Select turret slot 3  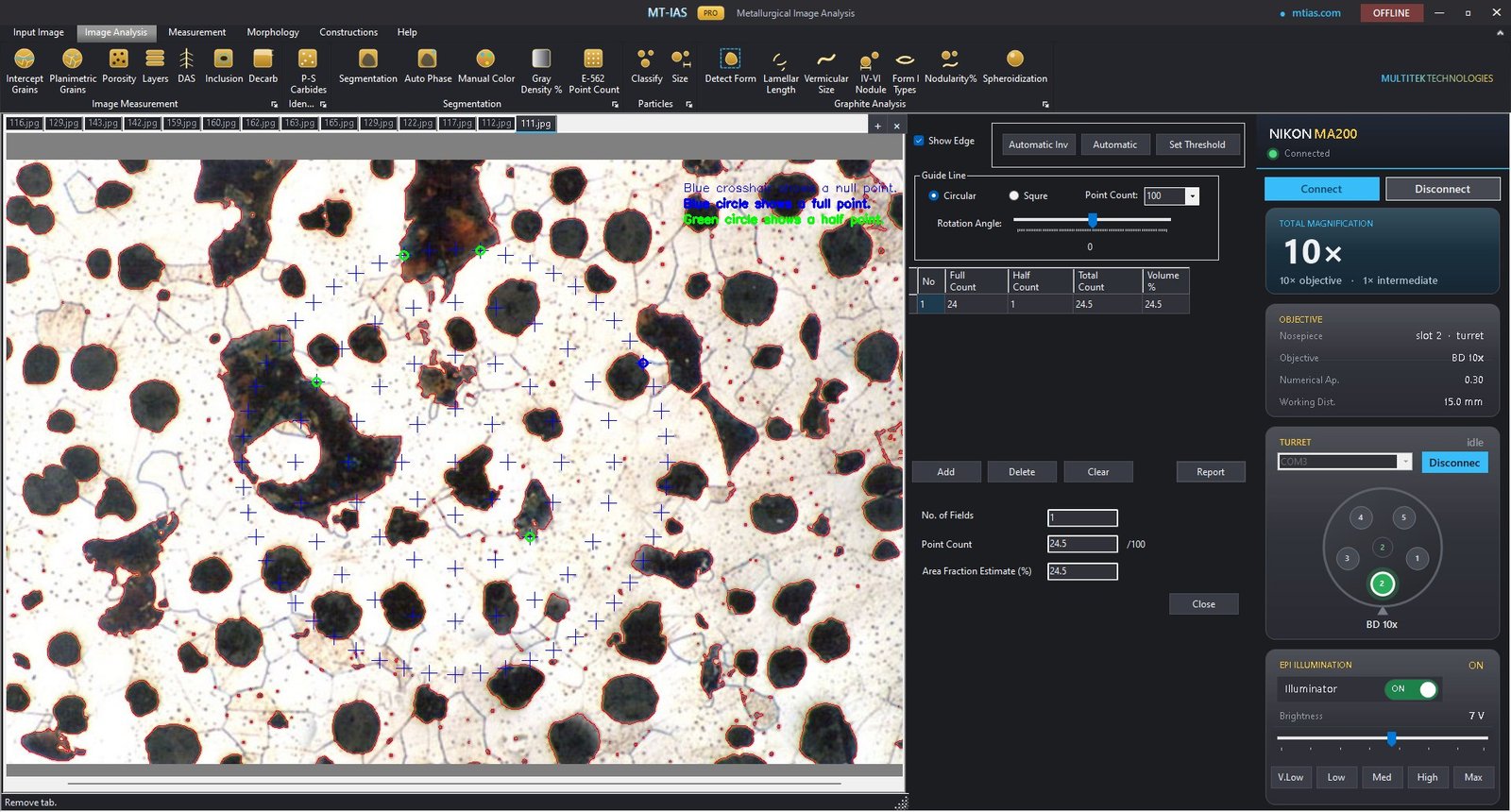click(1347, 558)
